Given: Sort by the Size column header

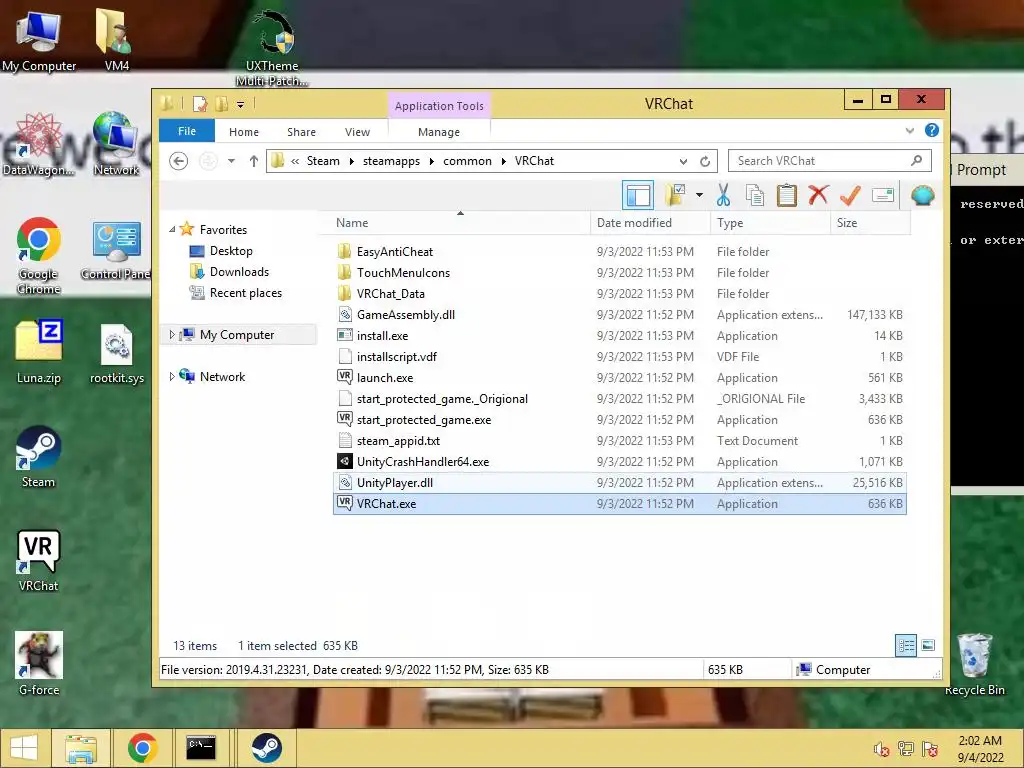Looking at the screenshot, I should [x=871, y=223].
